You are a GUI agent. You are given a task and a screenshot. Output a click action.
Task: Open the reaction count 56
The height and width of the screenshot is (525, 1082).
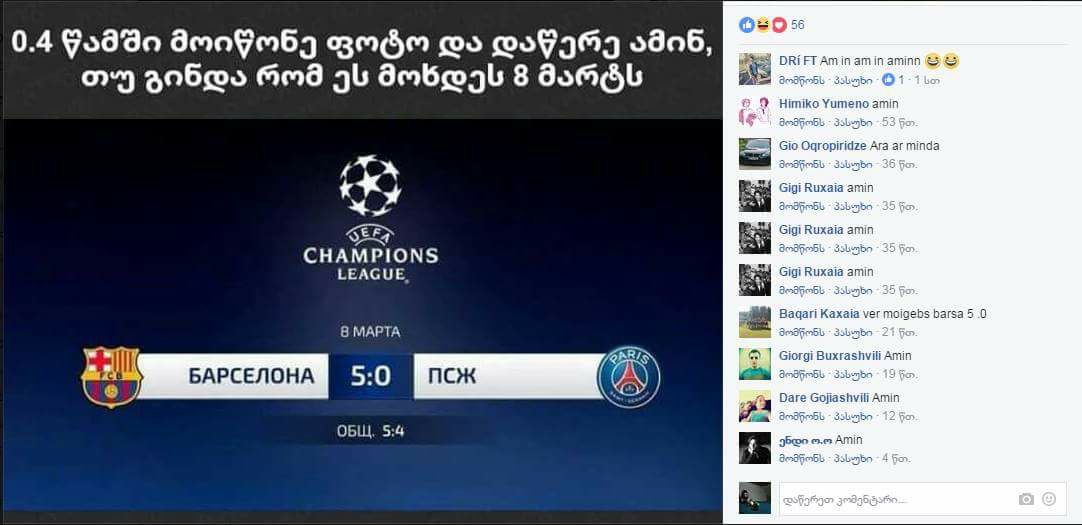pos(798,25)
